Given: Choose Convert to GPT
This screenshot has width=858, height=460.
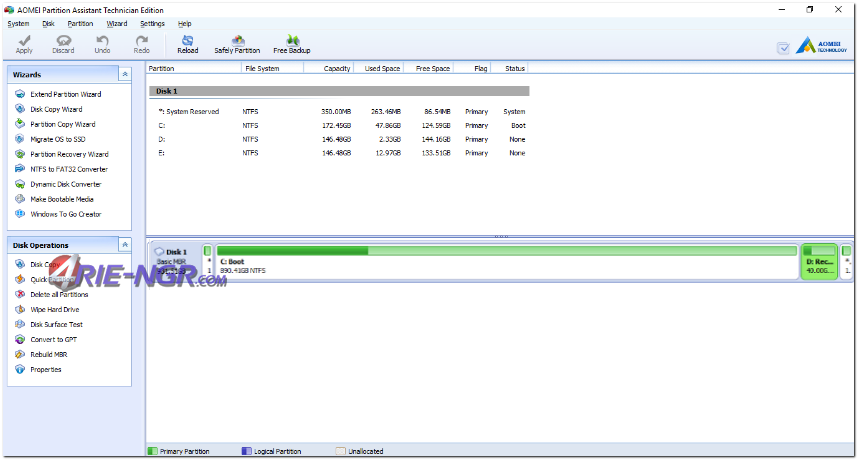Looking at the screenshot, I should pyautogui.click(x=54, y=340).
